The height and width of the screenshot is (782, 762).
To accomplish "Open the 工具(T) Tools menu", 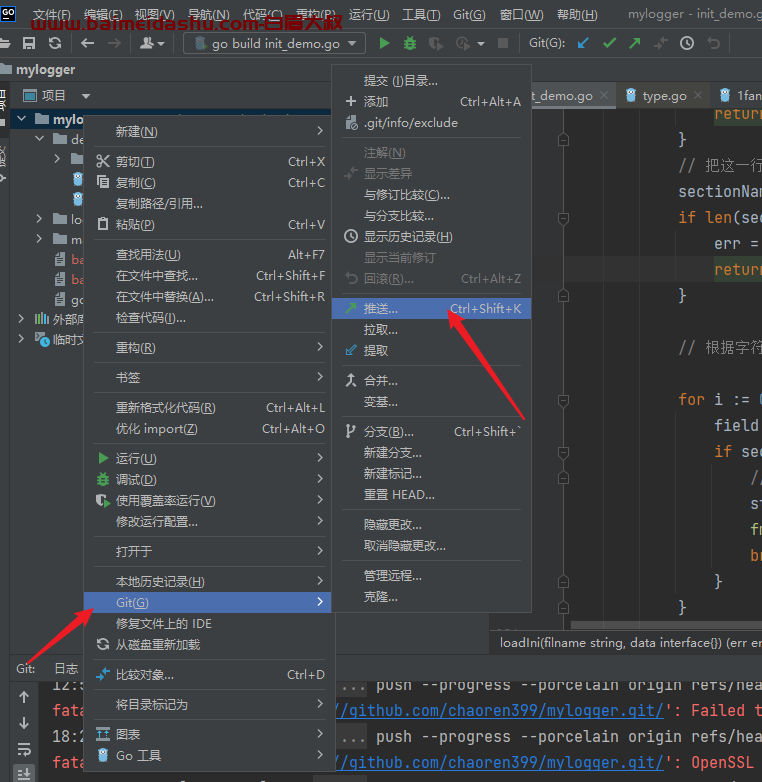I will pos(421,14).
